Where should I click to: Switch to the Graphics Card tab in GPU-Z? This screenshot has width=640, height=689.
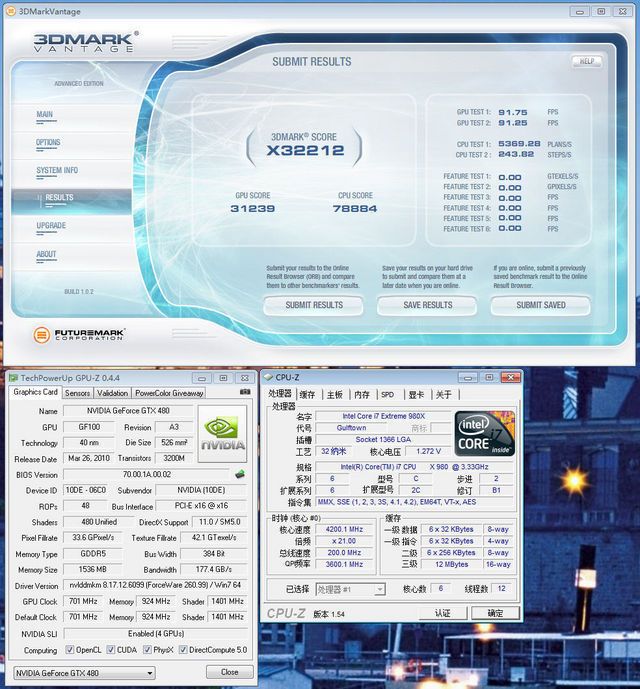(35, 392)
